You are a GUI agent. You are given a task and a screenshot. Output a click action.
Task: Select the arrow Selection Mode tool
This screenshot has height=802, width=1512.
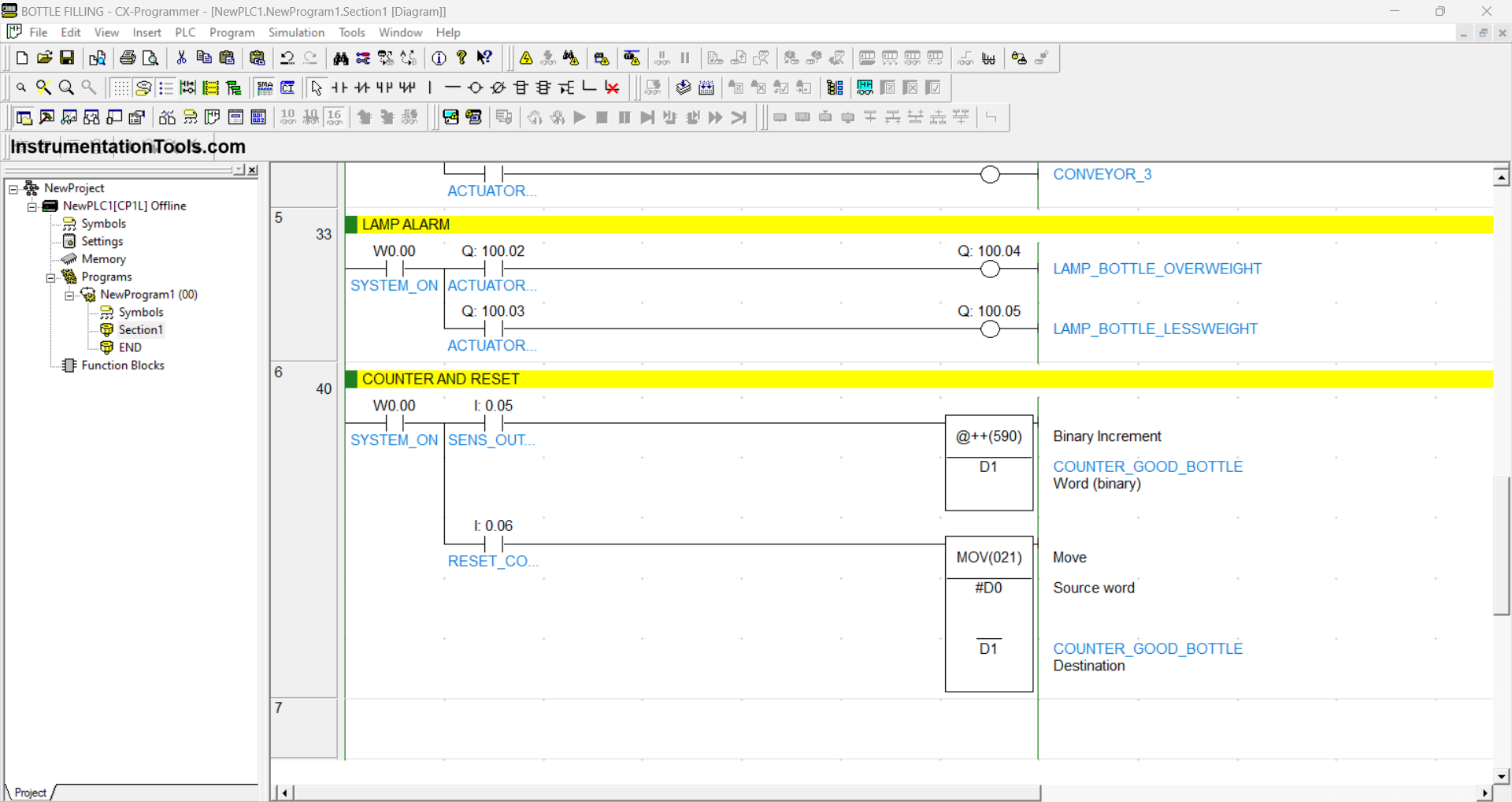click(317, 87)
